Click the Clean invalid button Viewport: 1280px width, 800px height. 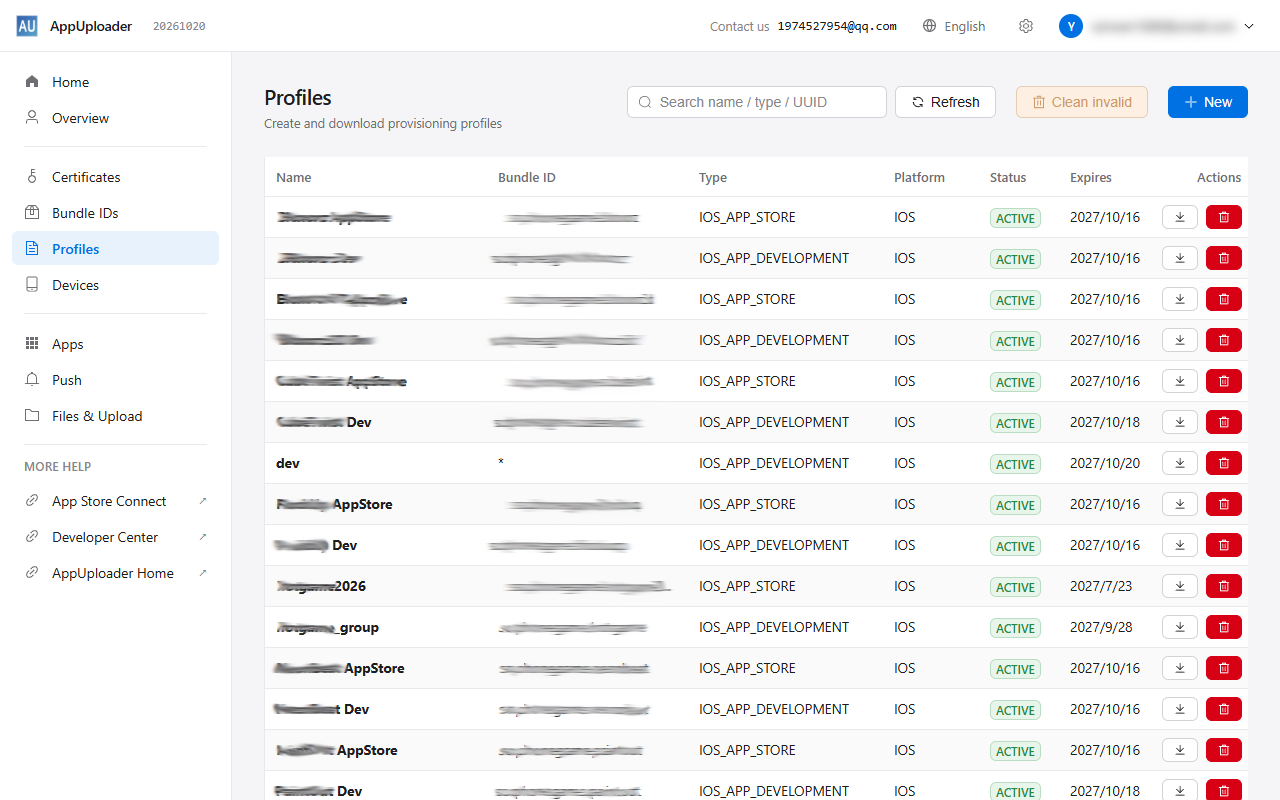(1082, 102)
